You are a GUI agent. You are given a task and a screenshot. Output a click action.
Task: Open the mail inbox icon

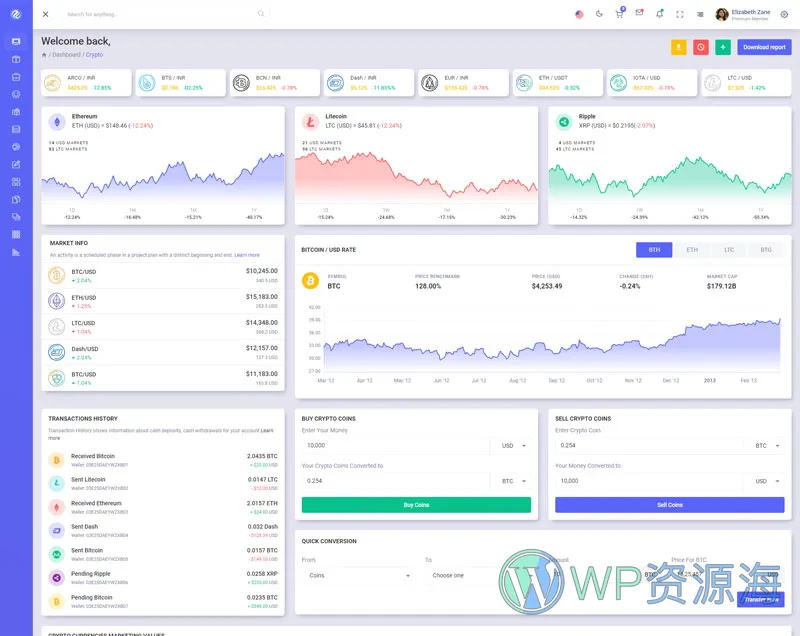click(x=639, y=14)
